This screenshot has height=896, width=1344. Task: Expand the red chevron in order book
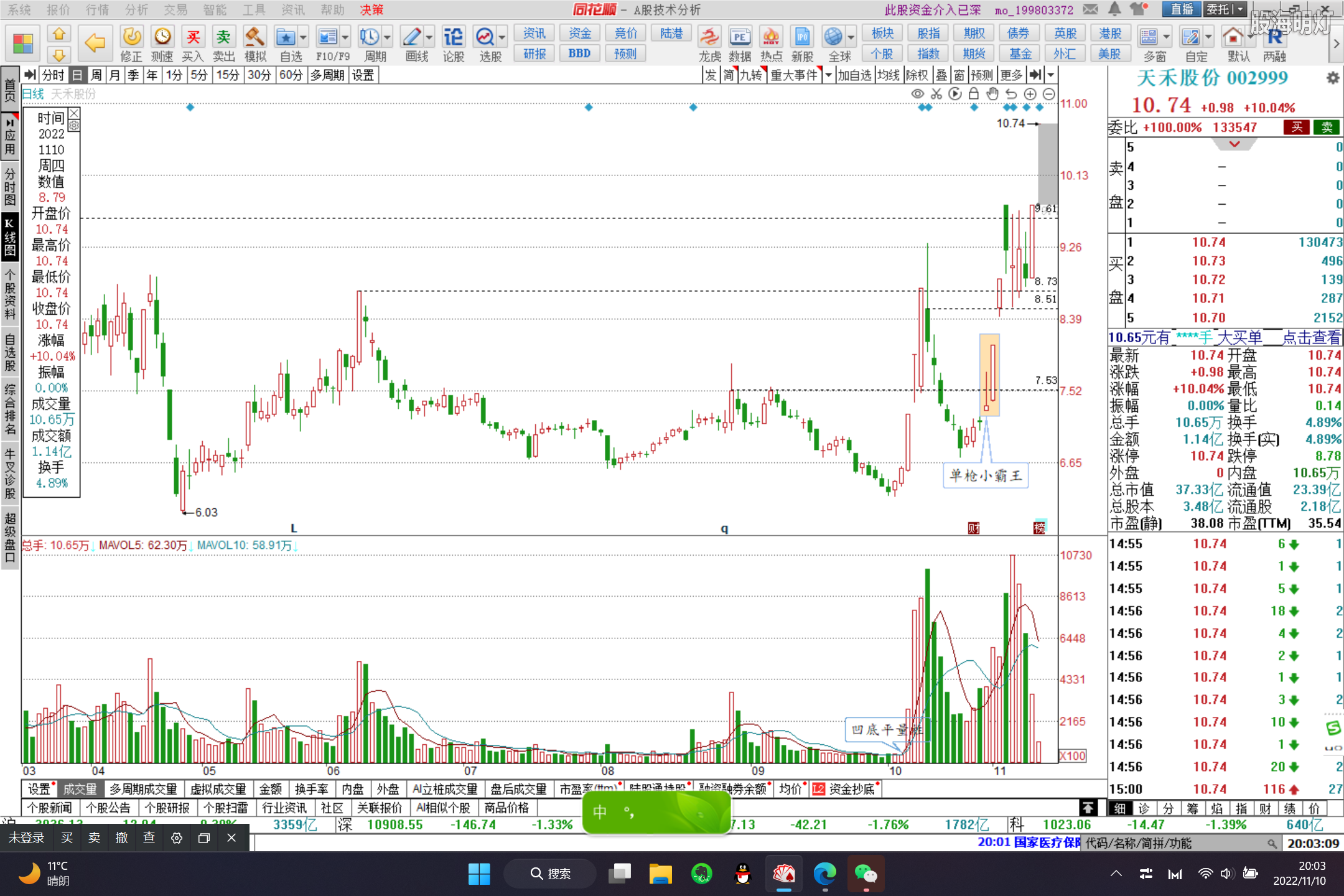point(1234,144)
